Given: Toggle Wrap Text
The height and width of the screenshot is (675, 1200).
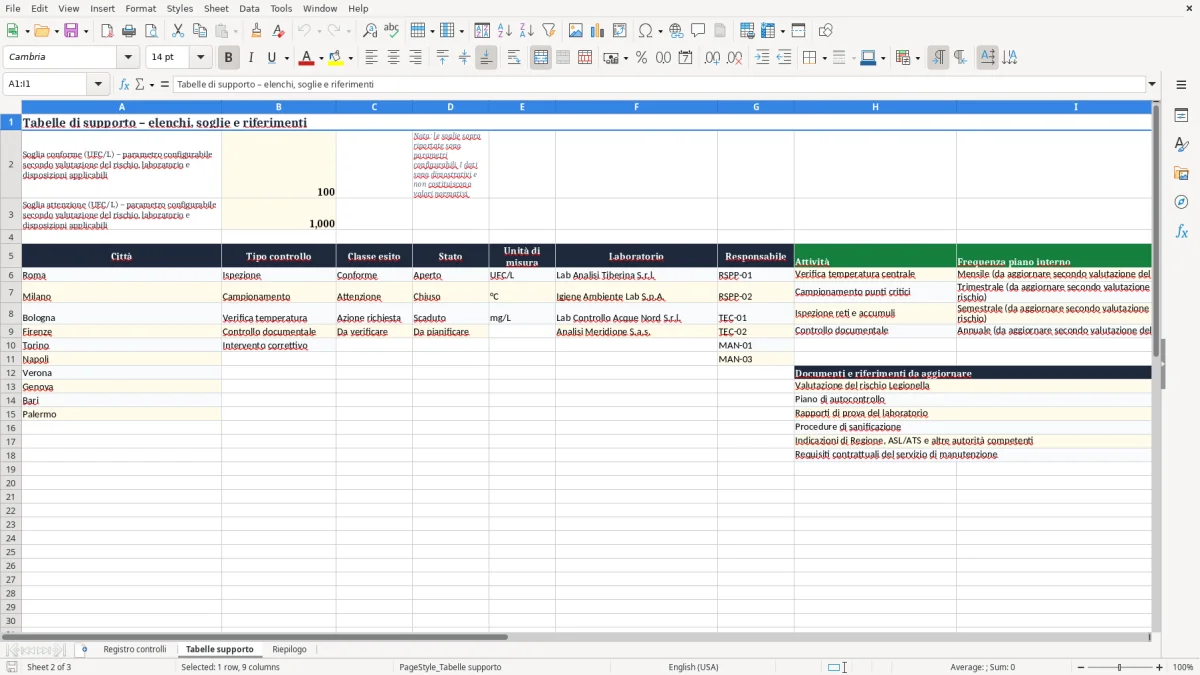Looking at the screenshot, I should click(514, 58).
